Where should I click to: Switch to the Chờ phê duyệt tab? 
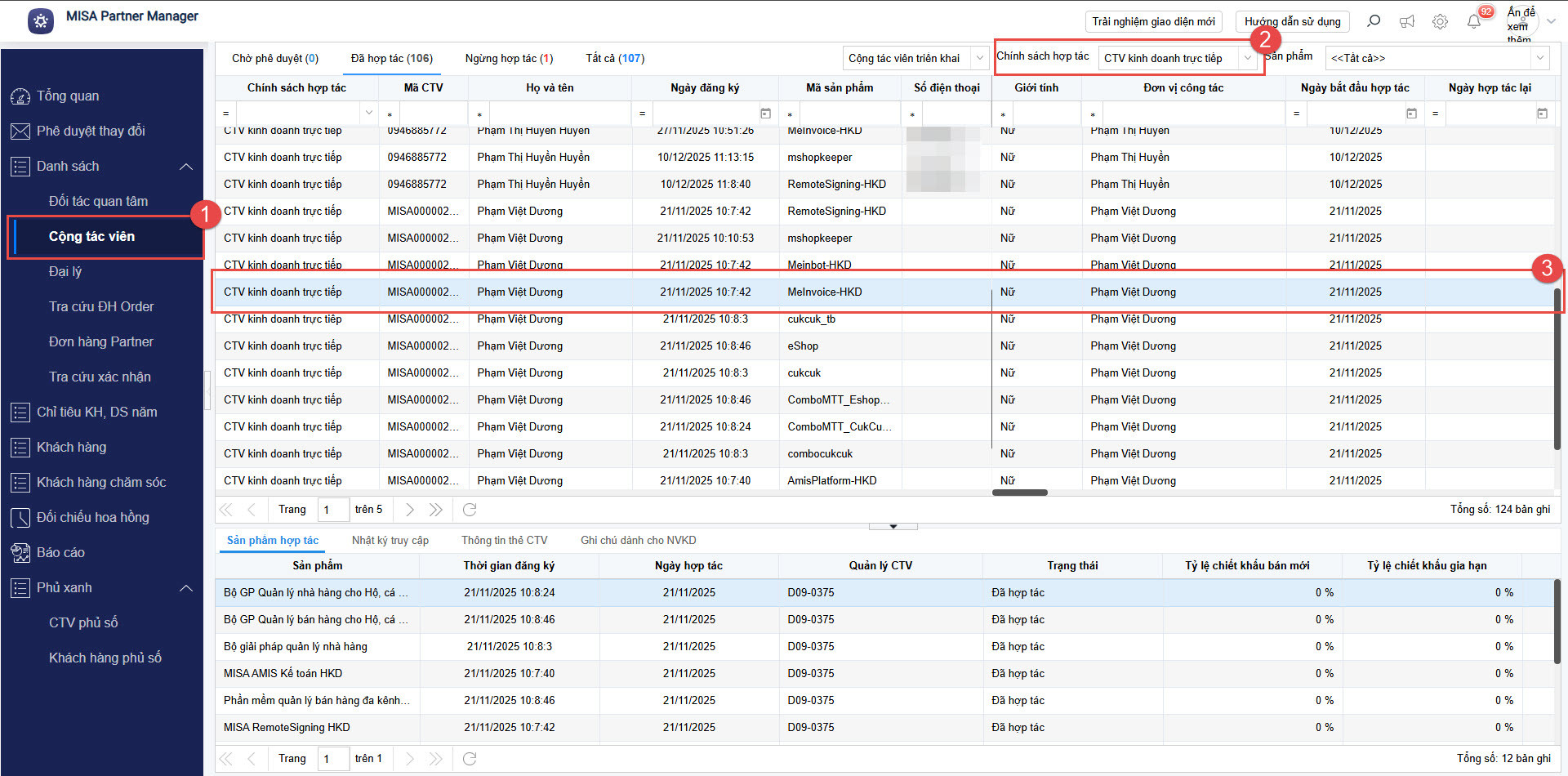[x=274, y=58]
